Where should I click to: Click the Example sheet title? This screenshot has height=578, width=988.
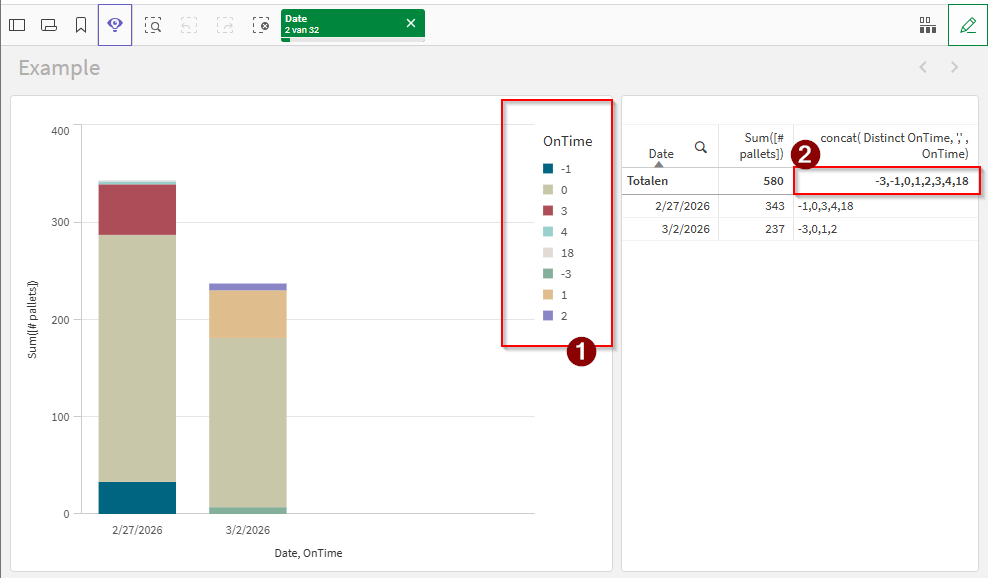[x=59, y=67]
